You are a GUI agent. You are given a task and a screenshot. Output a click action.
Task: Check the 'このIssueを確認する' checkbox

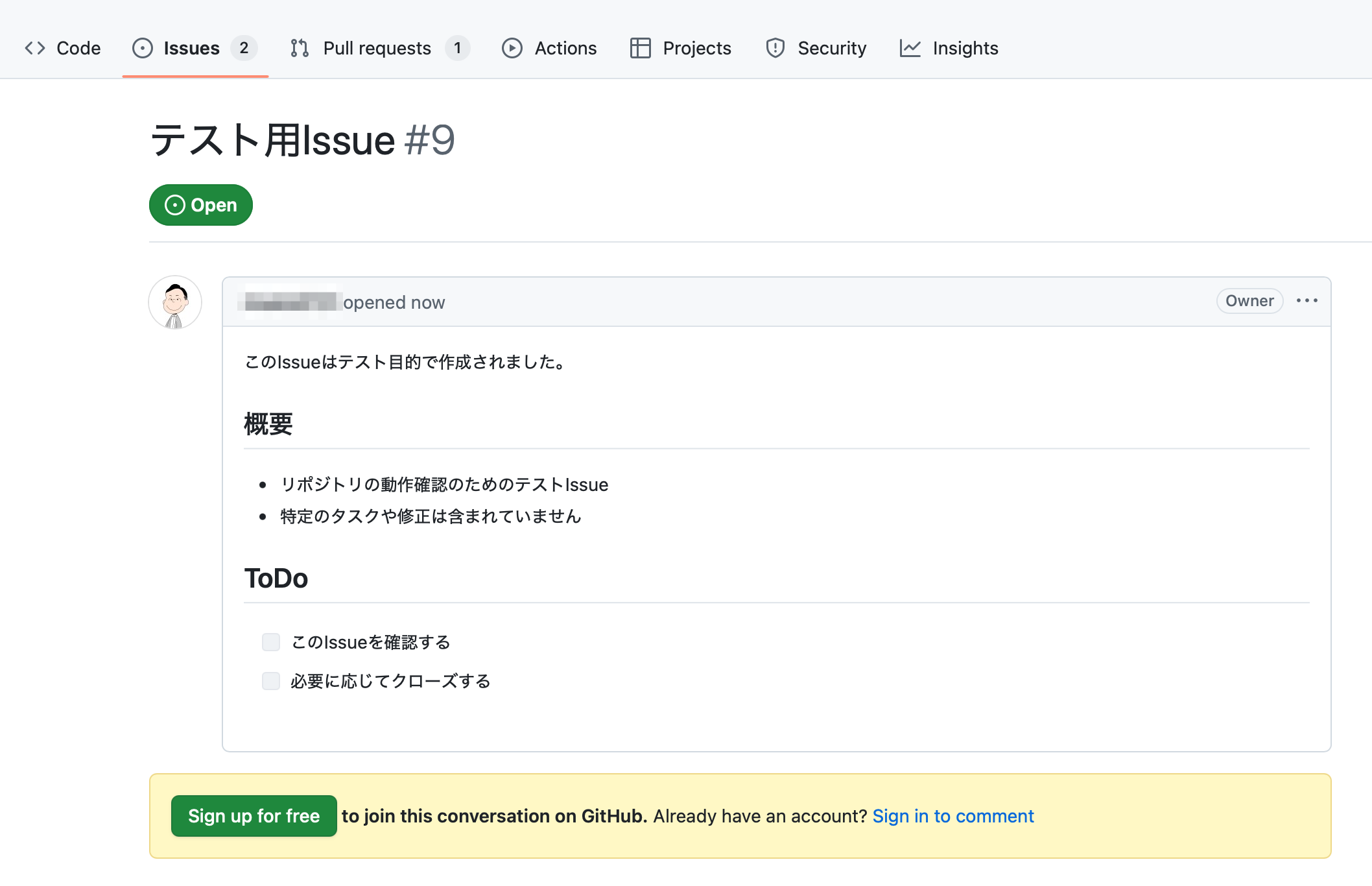pos(271,642)
